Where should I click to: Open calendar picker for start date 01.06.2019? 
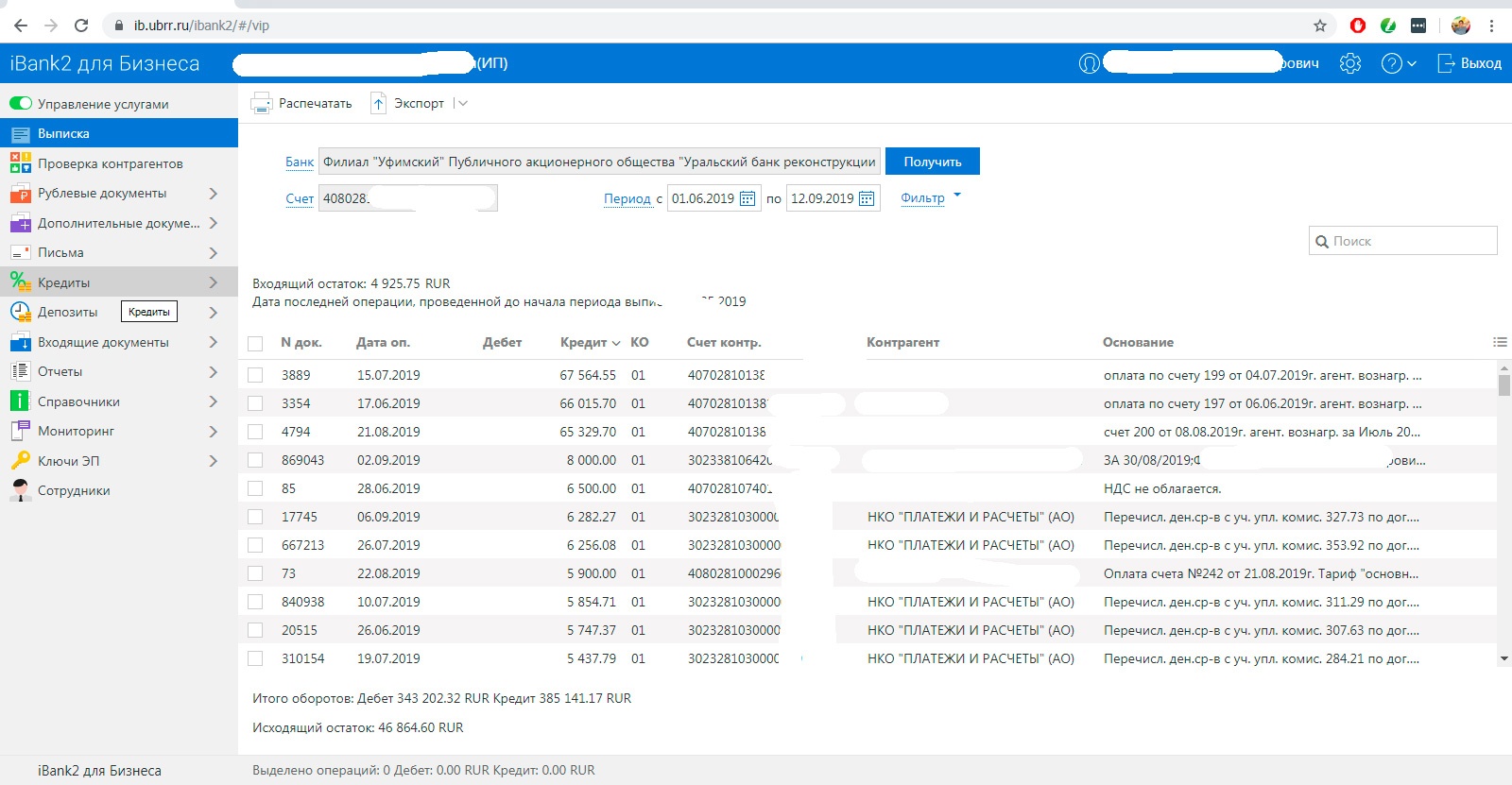[x=747, y=198]
